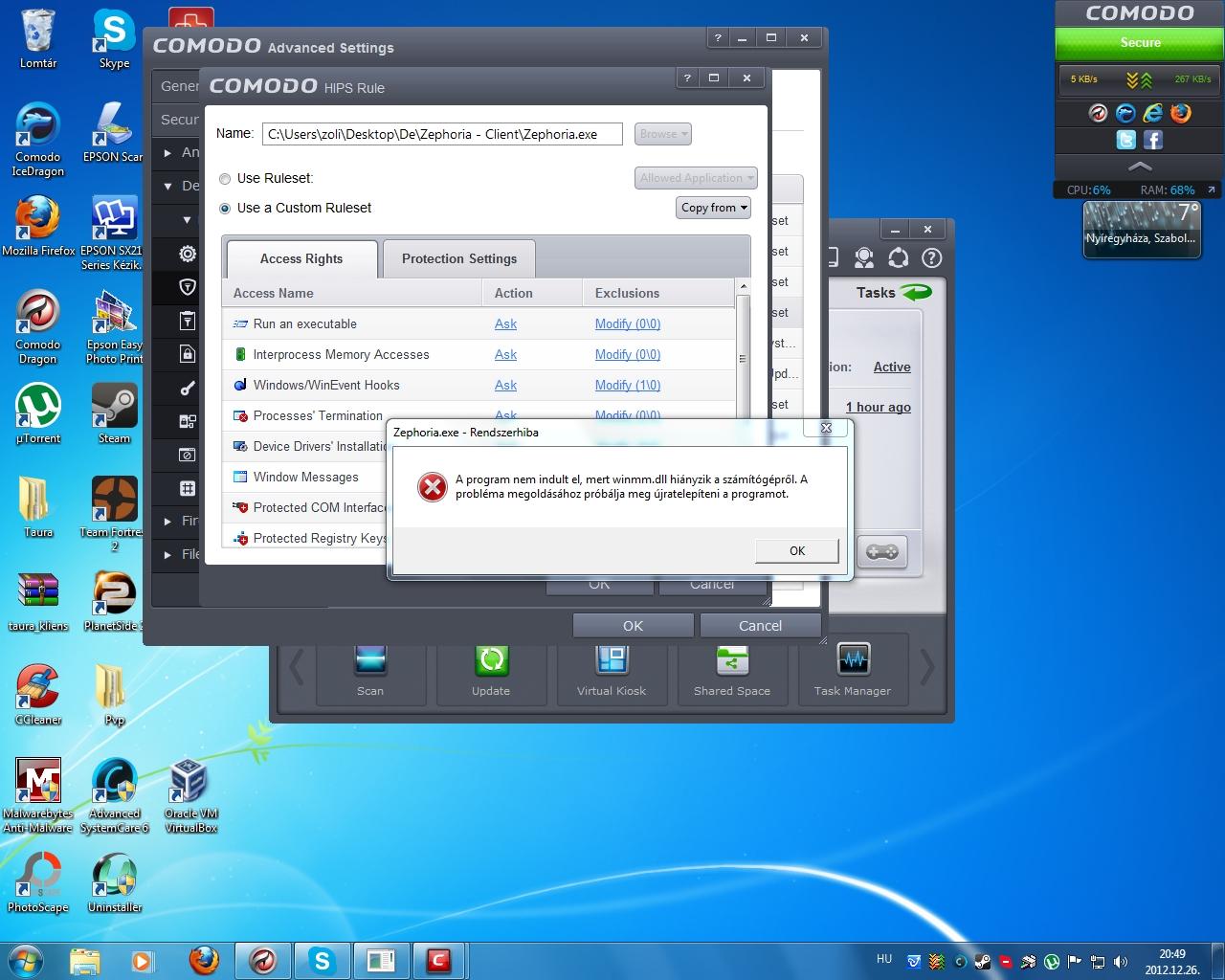The width and height of the screenshot is (1225, 980).
Task: Switch to the Protection Settings tab
Action: (459, 258)
